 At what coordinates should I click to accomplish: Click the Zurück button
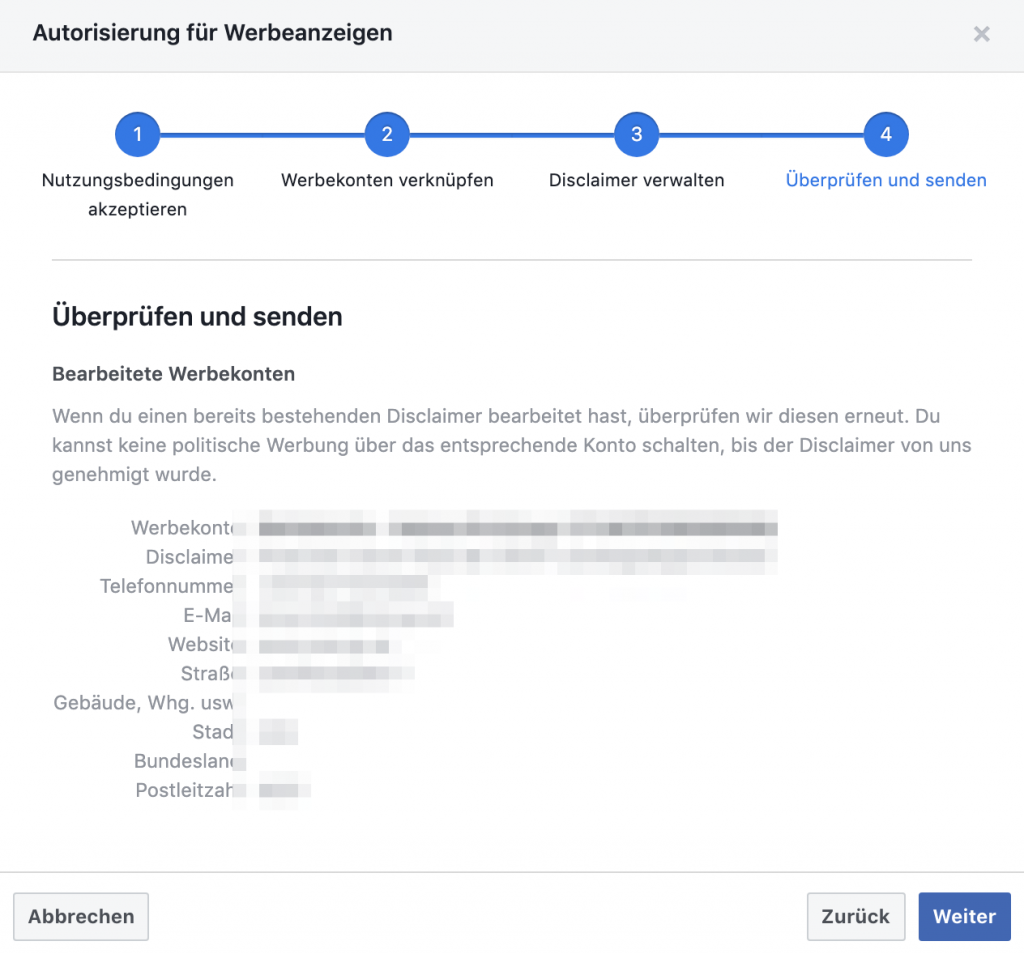click(x=855, y=917)
